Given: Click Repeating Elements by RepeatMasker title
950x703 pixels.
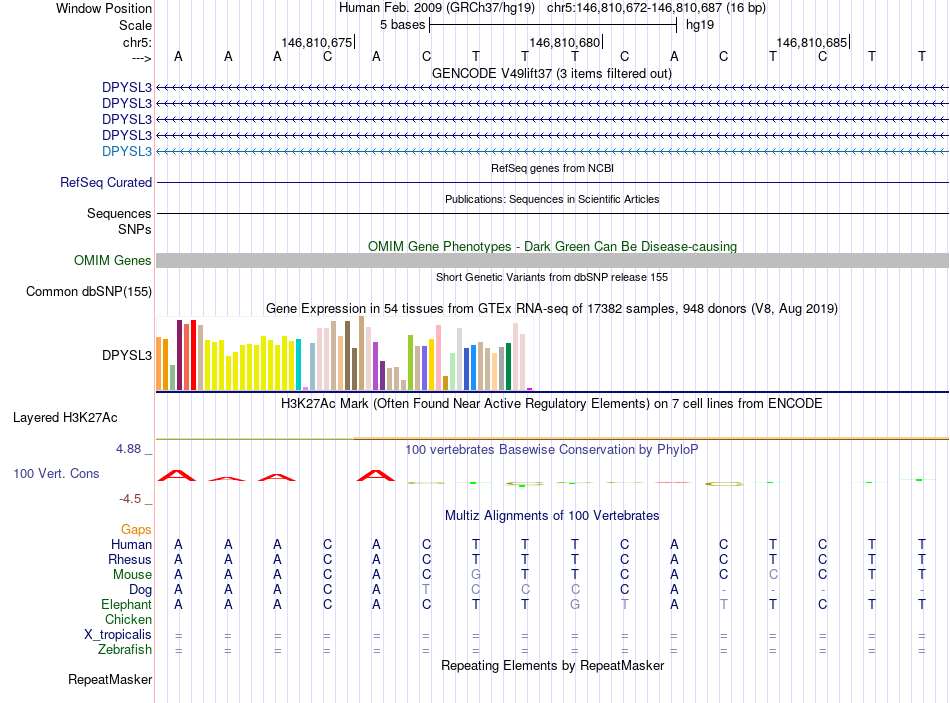Looking at the screenshot, I should coord(552,665).
